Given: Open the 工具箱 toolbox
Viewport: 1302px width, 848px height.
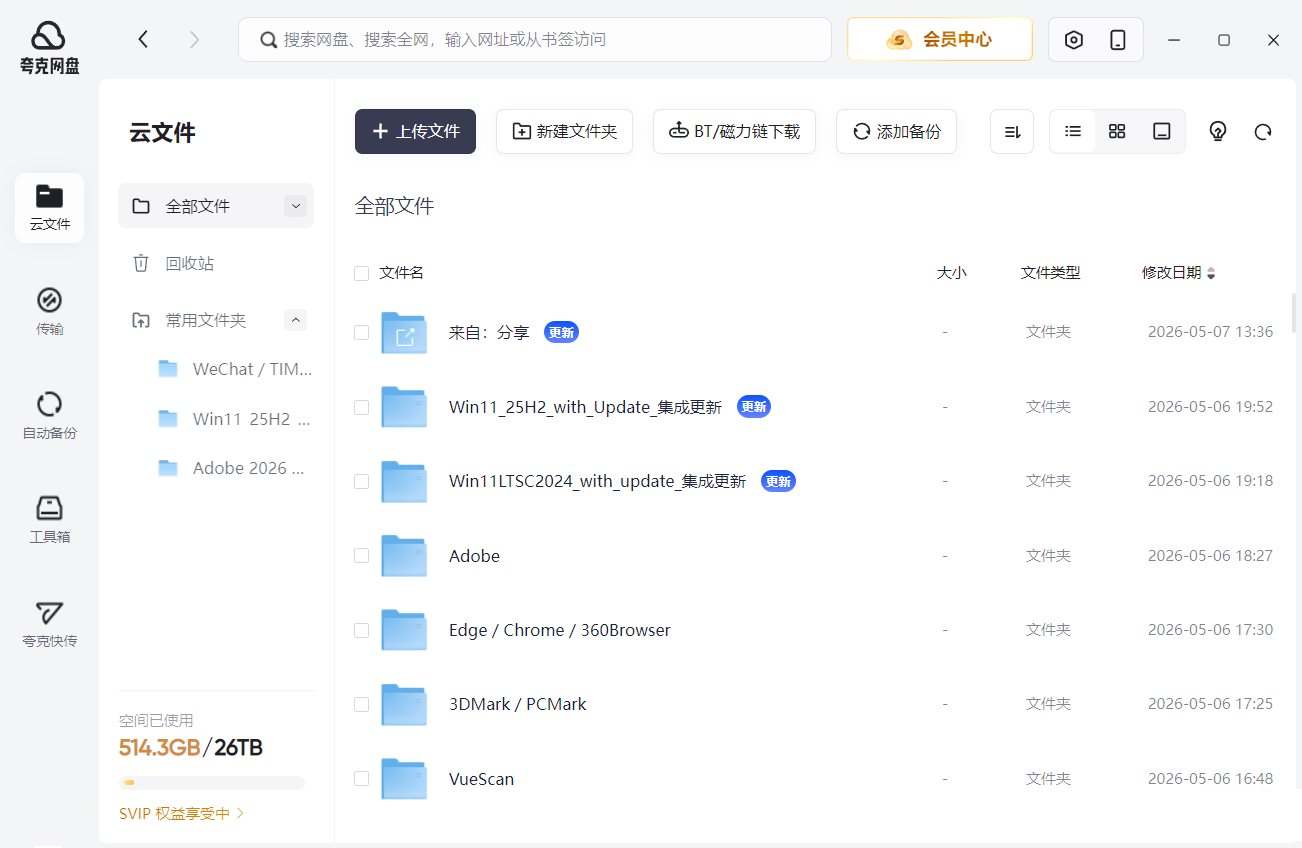Looking at the screenshot, I should [49, 519].
